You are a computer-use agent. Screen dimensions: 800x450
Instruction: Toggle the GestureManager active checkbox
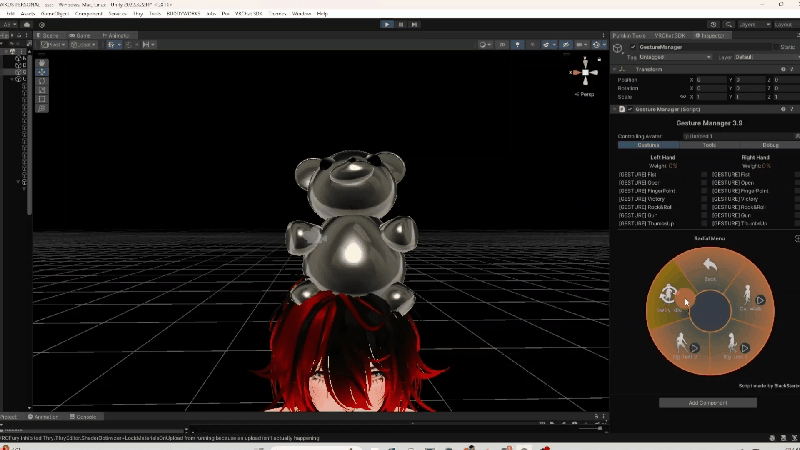632,47
